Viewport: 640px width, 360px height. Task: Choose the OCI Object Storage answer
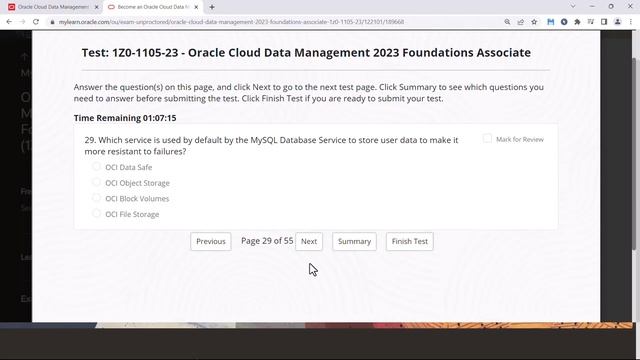96,182
